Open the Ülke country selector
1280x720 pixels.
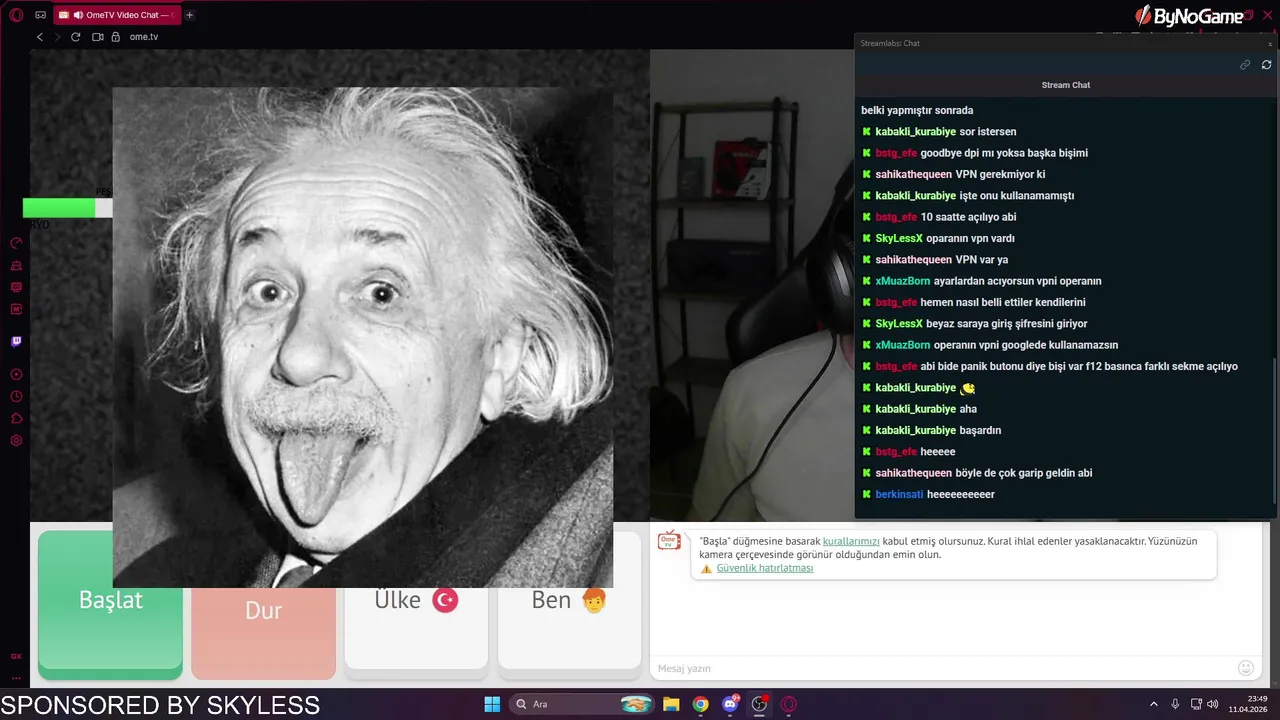[x=416, y=600]
